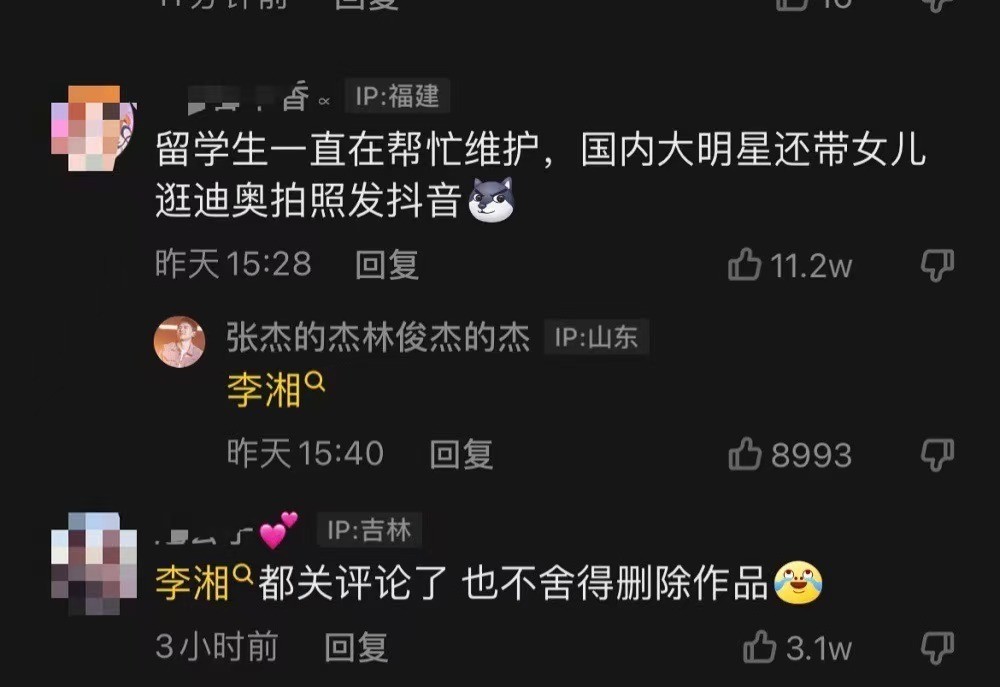Search yellow 李湘 keyword in Jilin comment

pyautogui.click(x=192, y=582)
